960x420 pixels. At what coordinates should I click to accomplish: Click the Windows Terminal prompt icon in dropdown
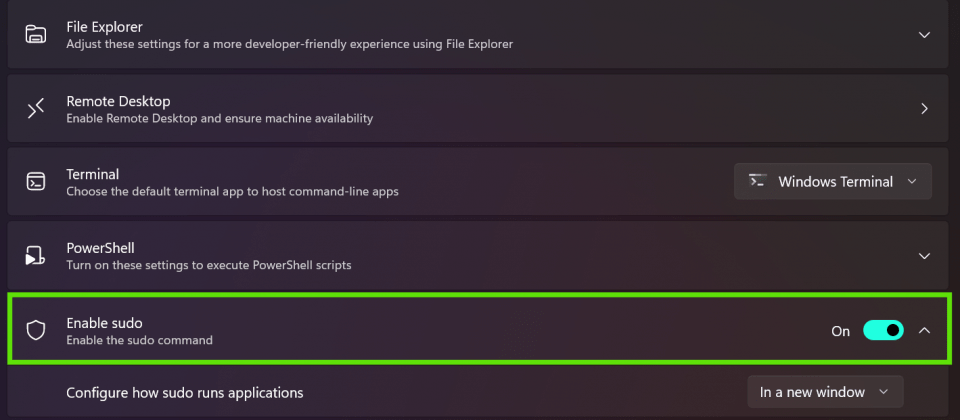pos(758,181)
